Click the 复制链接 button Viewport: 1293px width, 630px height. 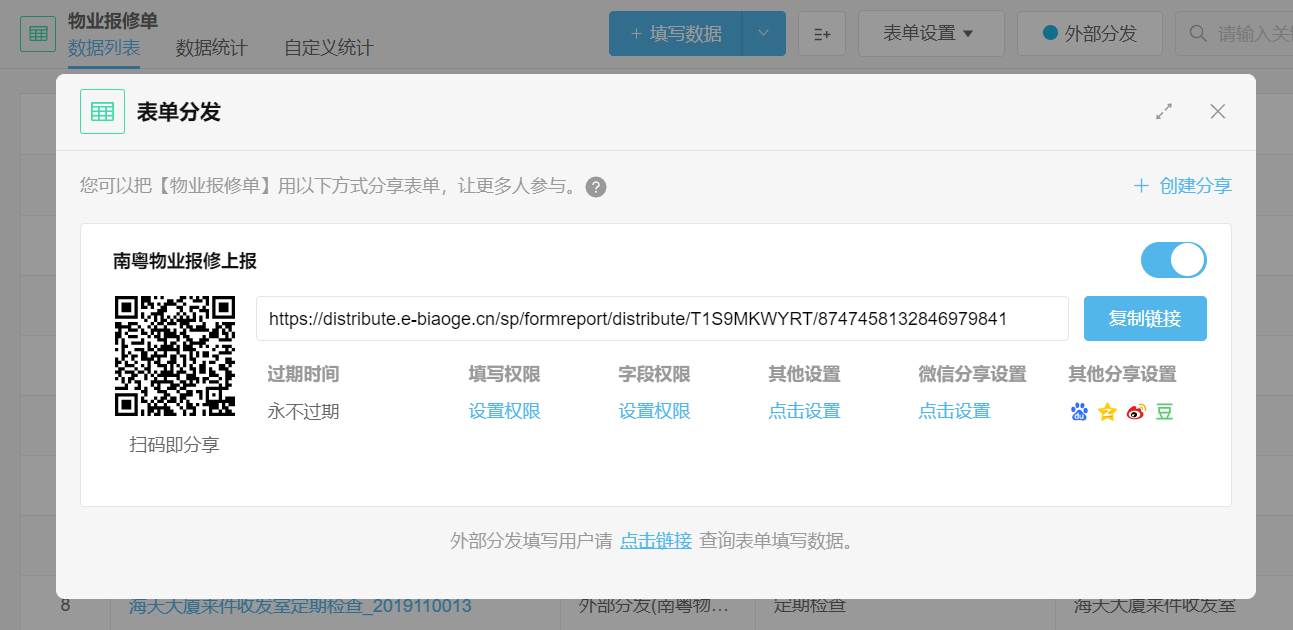[x=1145, y=319]
